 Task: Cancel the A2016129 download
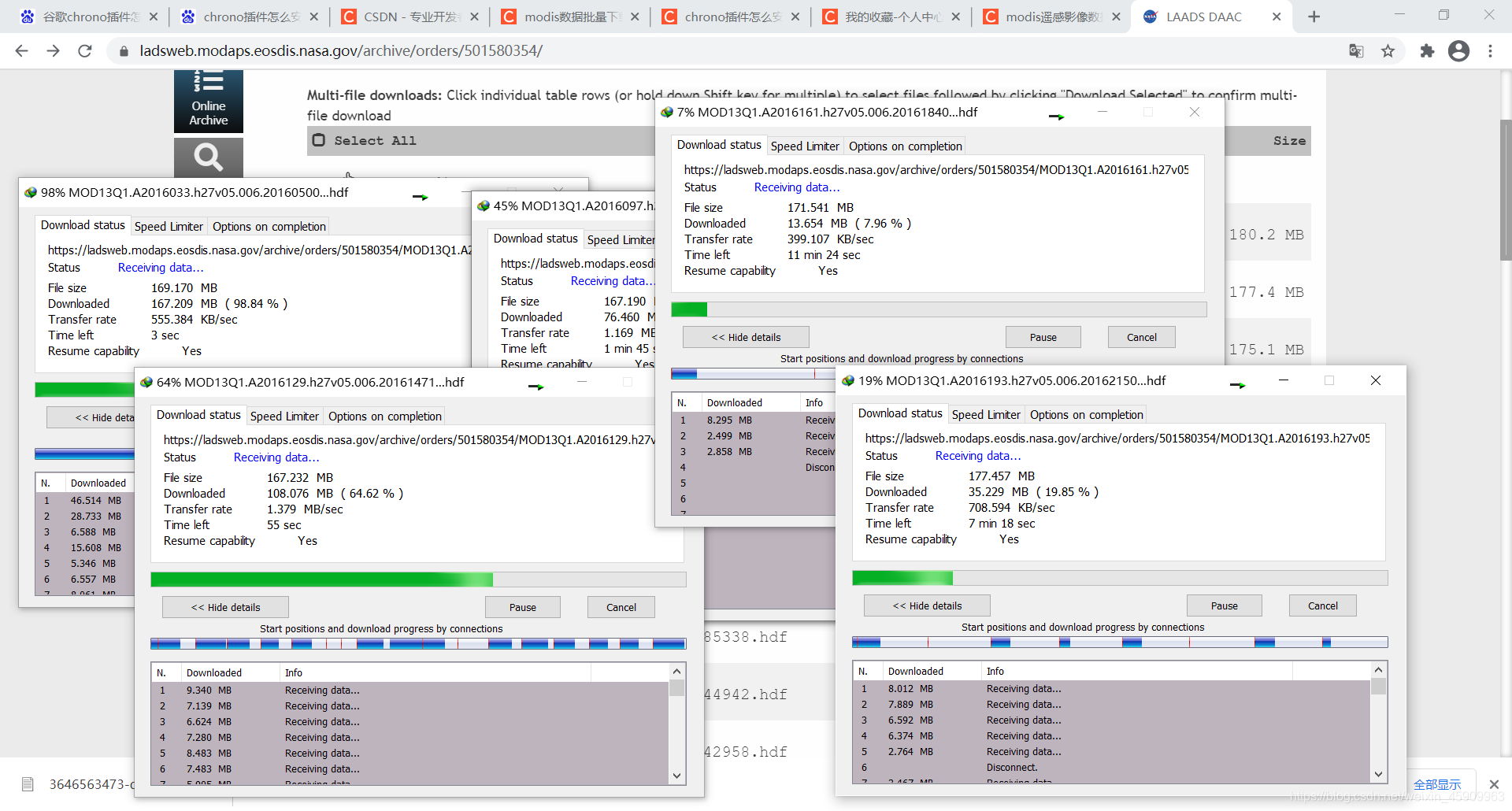(x=621, y=607)
